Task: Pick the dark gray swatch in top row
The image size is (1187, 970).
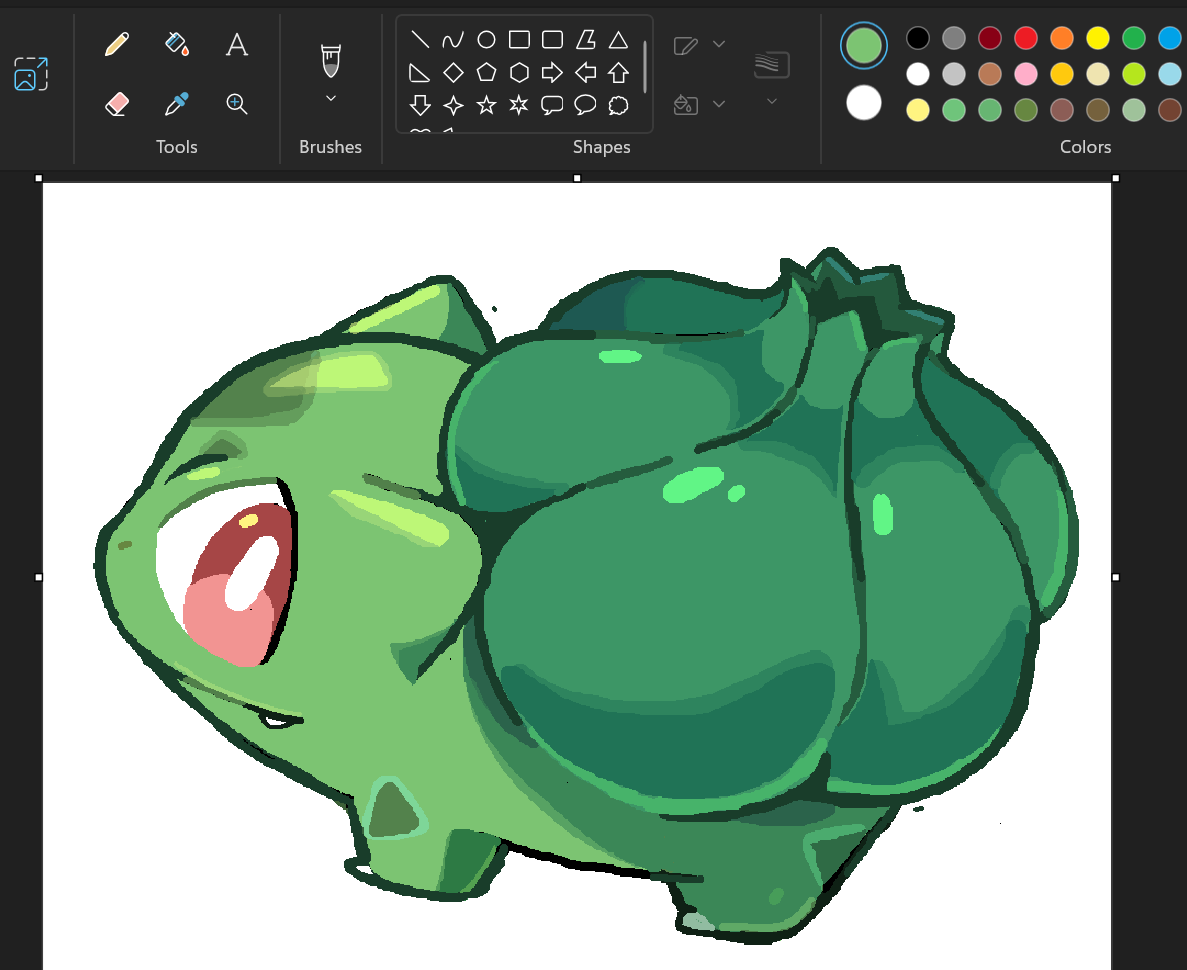Action: point(954,37)
